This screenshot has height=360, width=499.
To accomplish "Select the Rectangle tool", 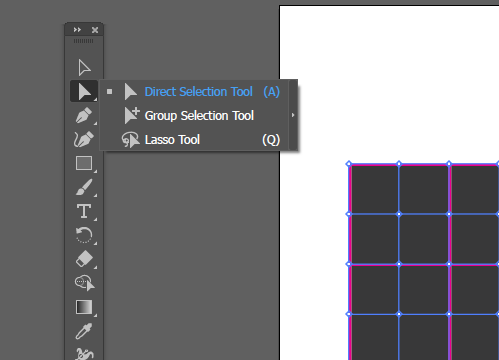I will tap(84, 163).
